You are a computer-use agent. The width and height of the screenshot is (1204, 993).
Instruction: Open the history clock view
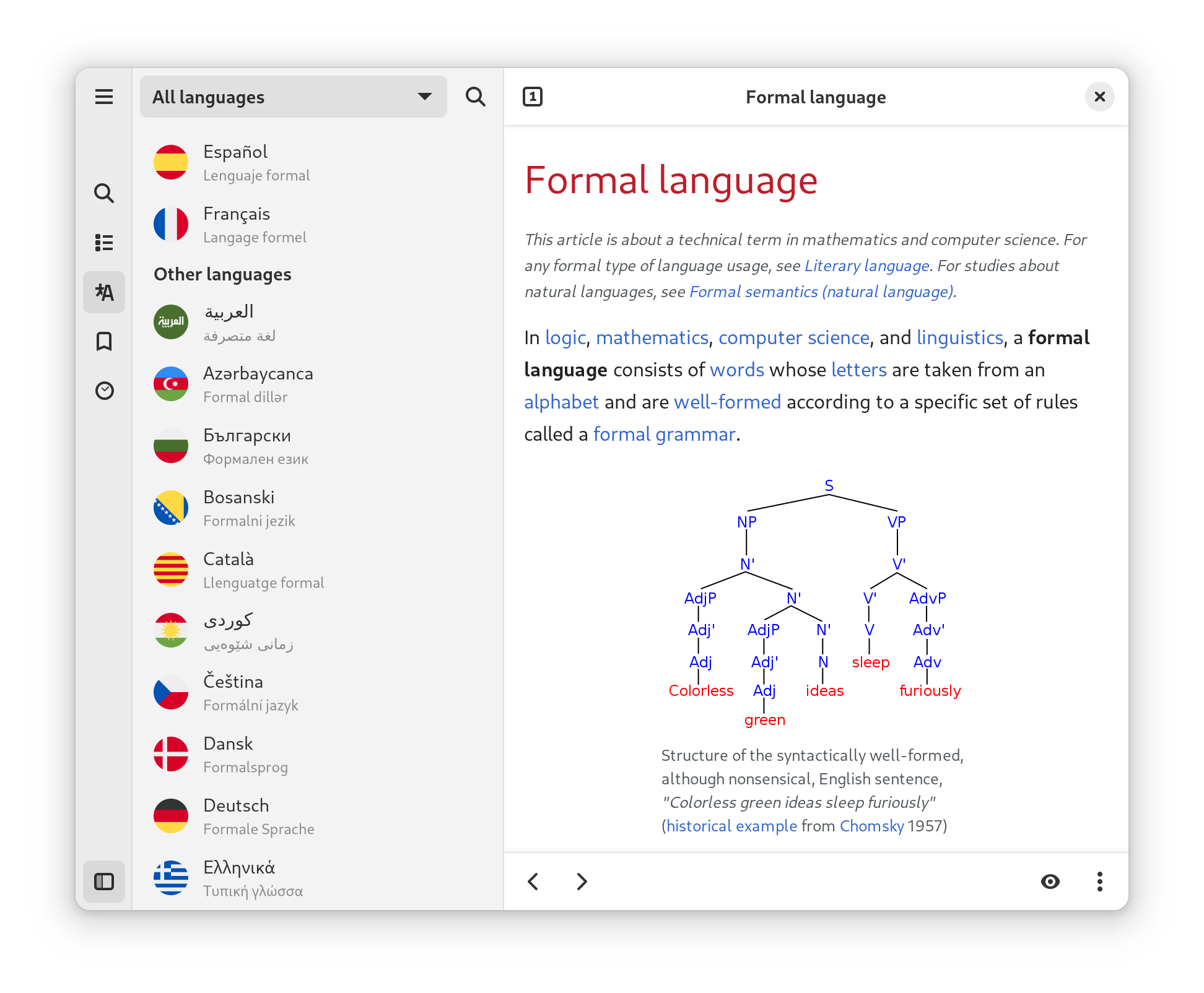[x=104, y=391]
